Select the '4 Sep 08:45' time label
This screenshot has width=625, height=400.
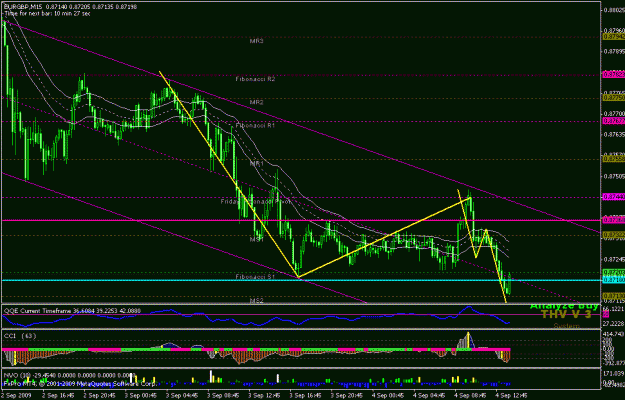tap(468, 395)
